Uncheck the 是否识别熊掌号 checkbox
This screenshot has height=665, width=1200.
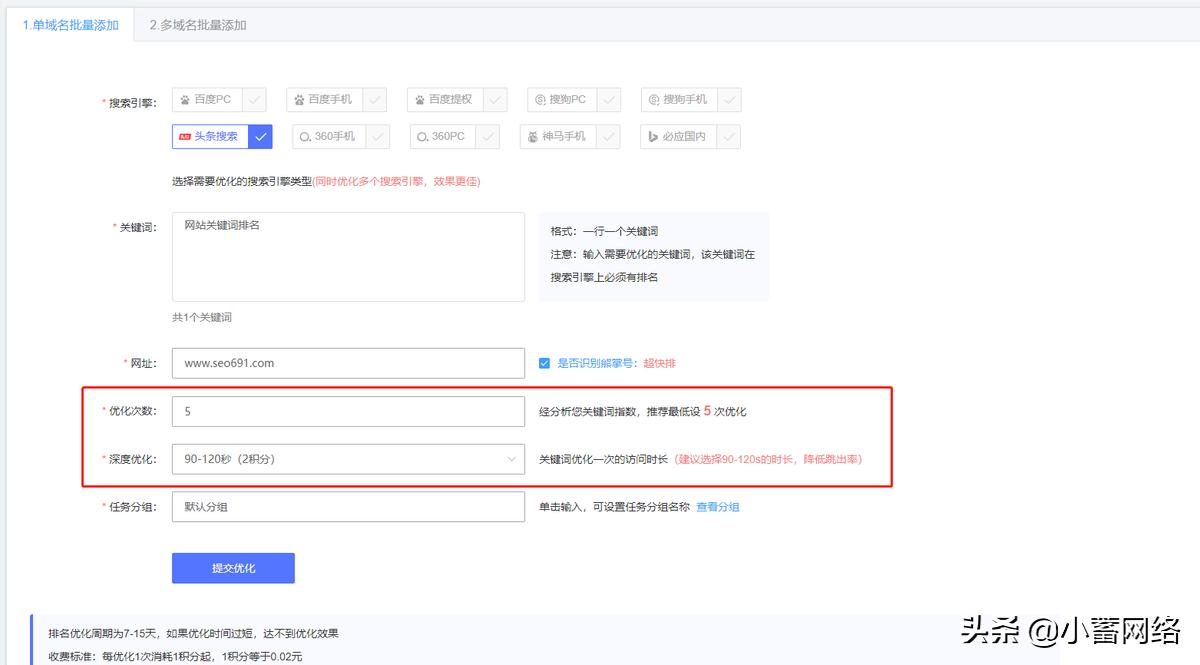point(544,363)
